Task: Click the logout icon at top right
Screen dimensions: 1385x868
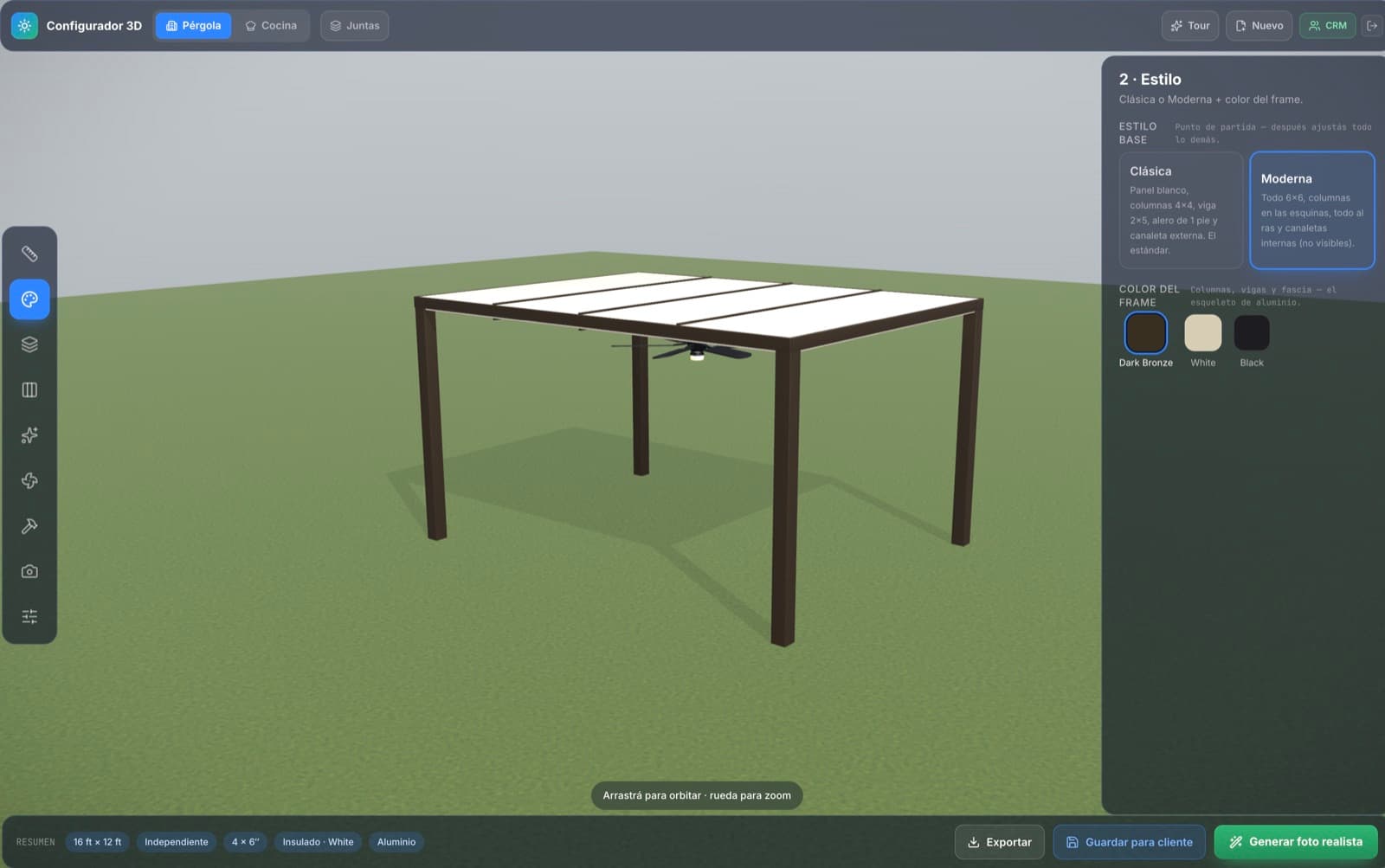Action: pyautogui.click(x=1372, y=26)
